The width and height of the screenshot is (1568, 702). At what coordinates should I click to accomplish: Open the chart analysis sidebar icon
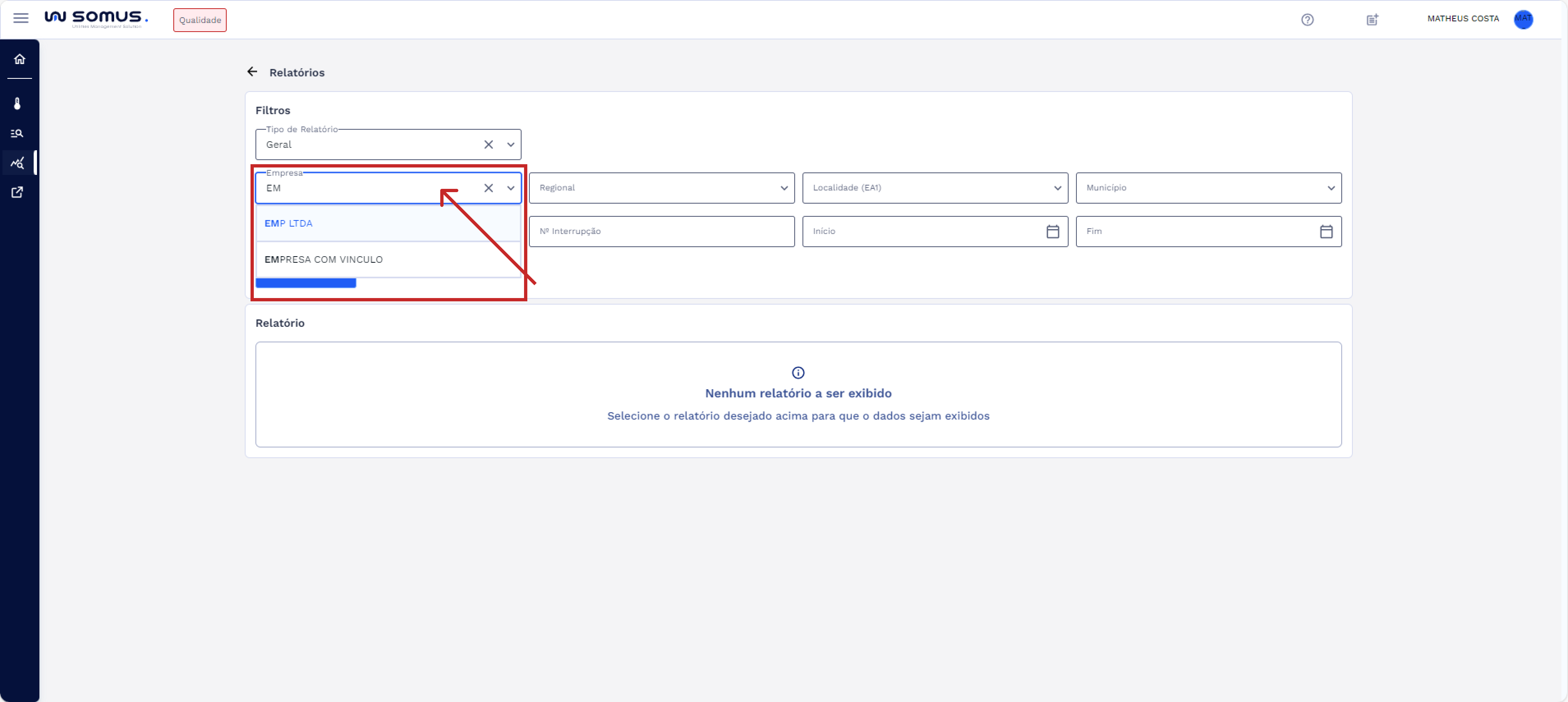pos(18,163)
